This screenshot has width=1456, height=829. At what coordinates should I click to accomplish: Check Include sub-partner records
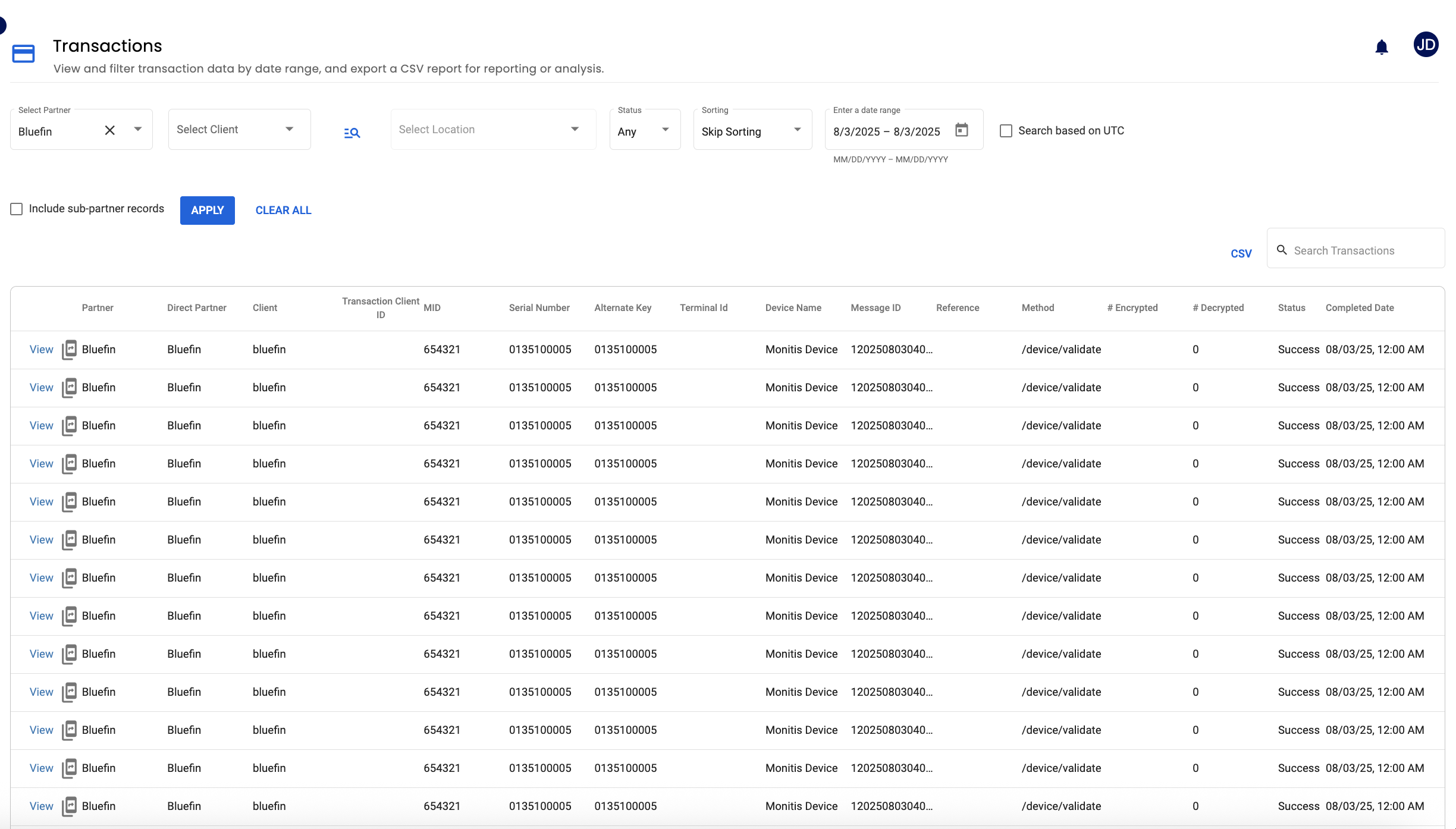[17, 209]
